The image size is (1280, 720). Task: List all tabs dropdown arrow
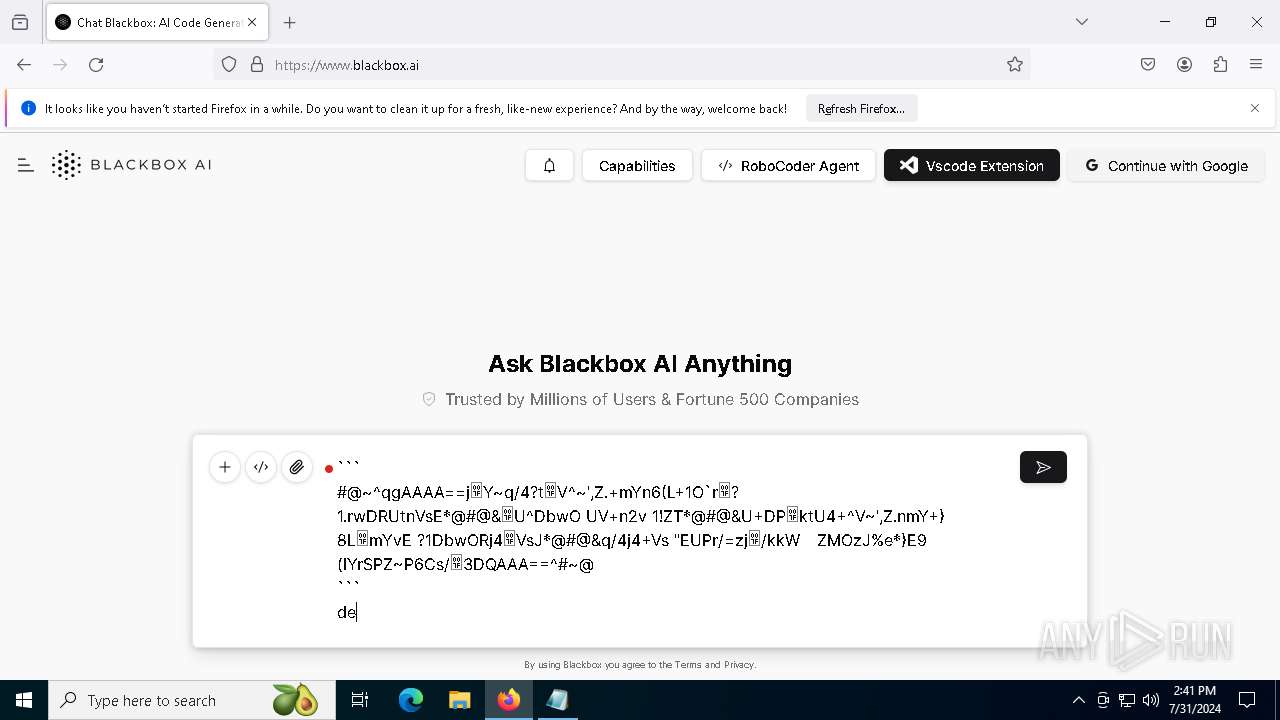click(1082, 22)
